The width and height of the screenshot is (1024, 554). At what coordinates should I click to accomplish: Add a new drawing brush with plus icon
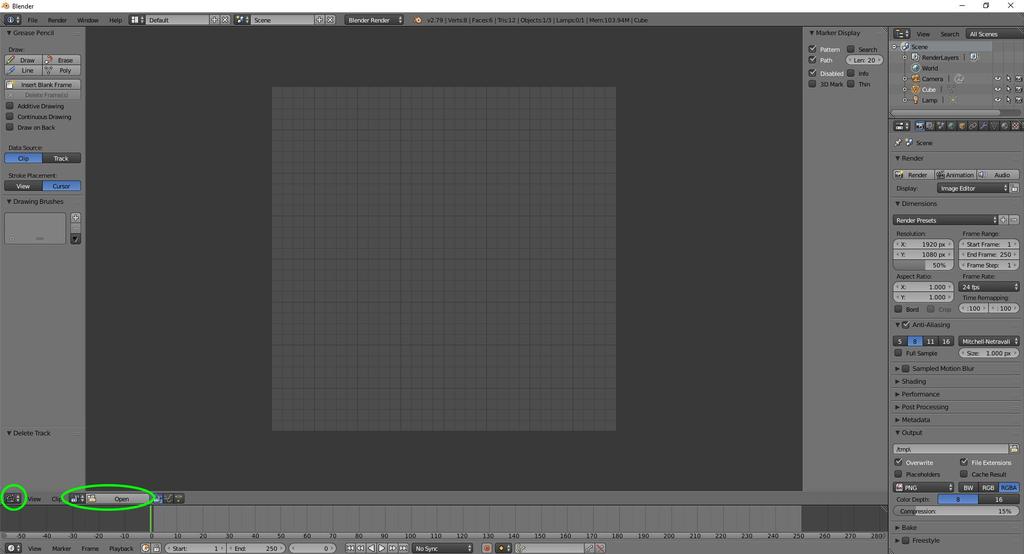(x=76, y=218)
